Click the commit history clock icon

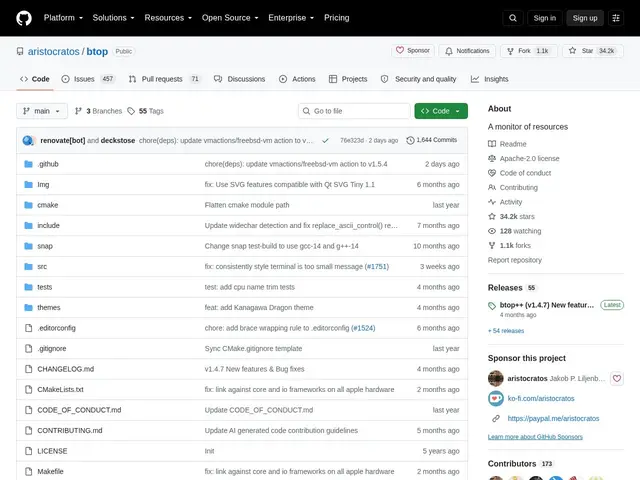(x=410, y=140)
